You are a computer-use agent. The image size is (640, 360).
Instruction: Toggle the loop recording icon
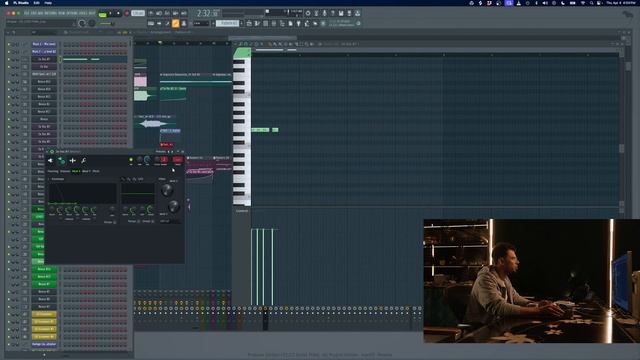click(184, 13)
